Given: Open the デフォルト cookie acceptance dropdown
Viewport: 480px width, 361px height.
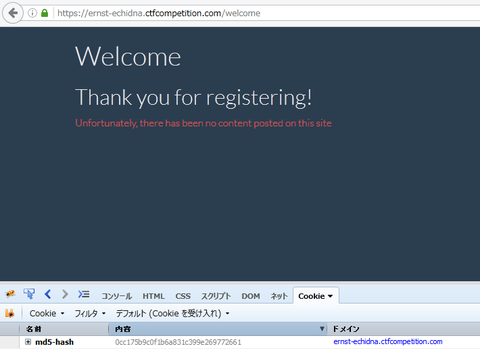Looking at the screenshot, I should click(x=172, y=313).
